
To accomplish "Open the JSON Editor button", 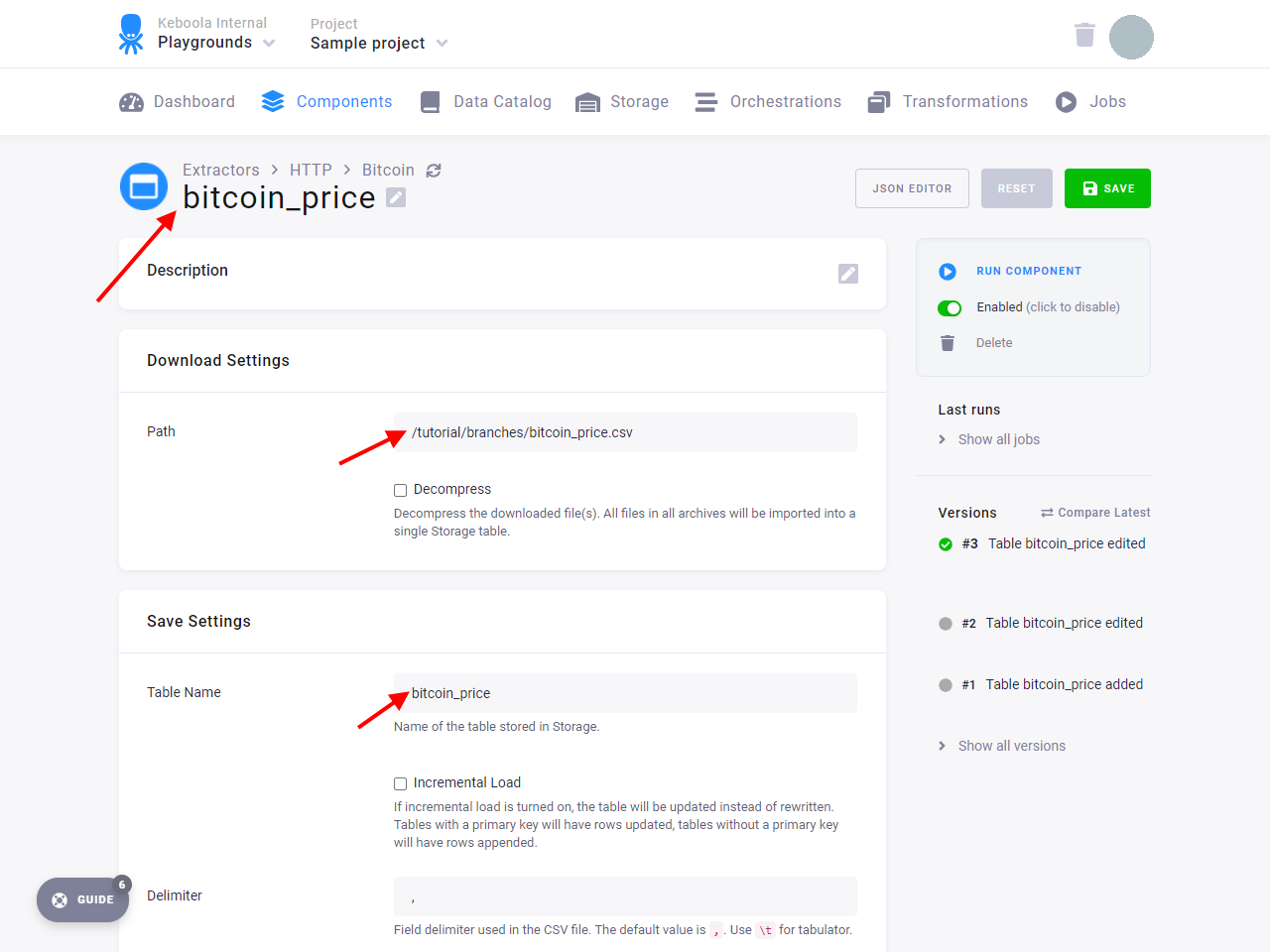I will [912, 188].
